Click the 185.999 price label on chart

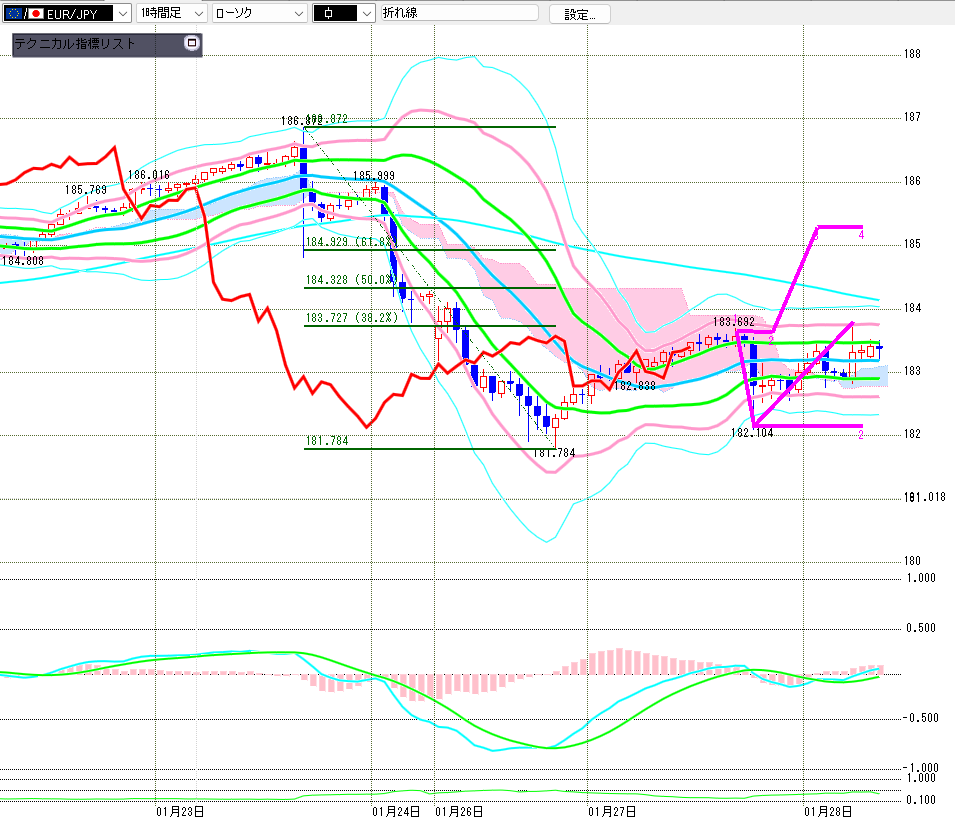tap(374, 175)
